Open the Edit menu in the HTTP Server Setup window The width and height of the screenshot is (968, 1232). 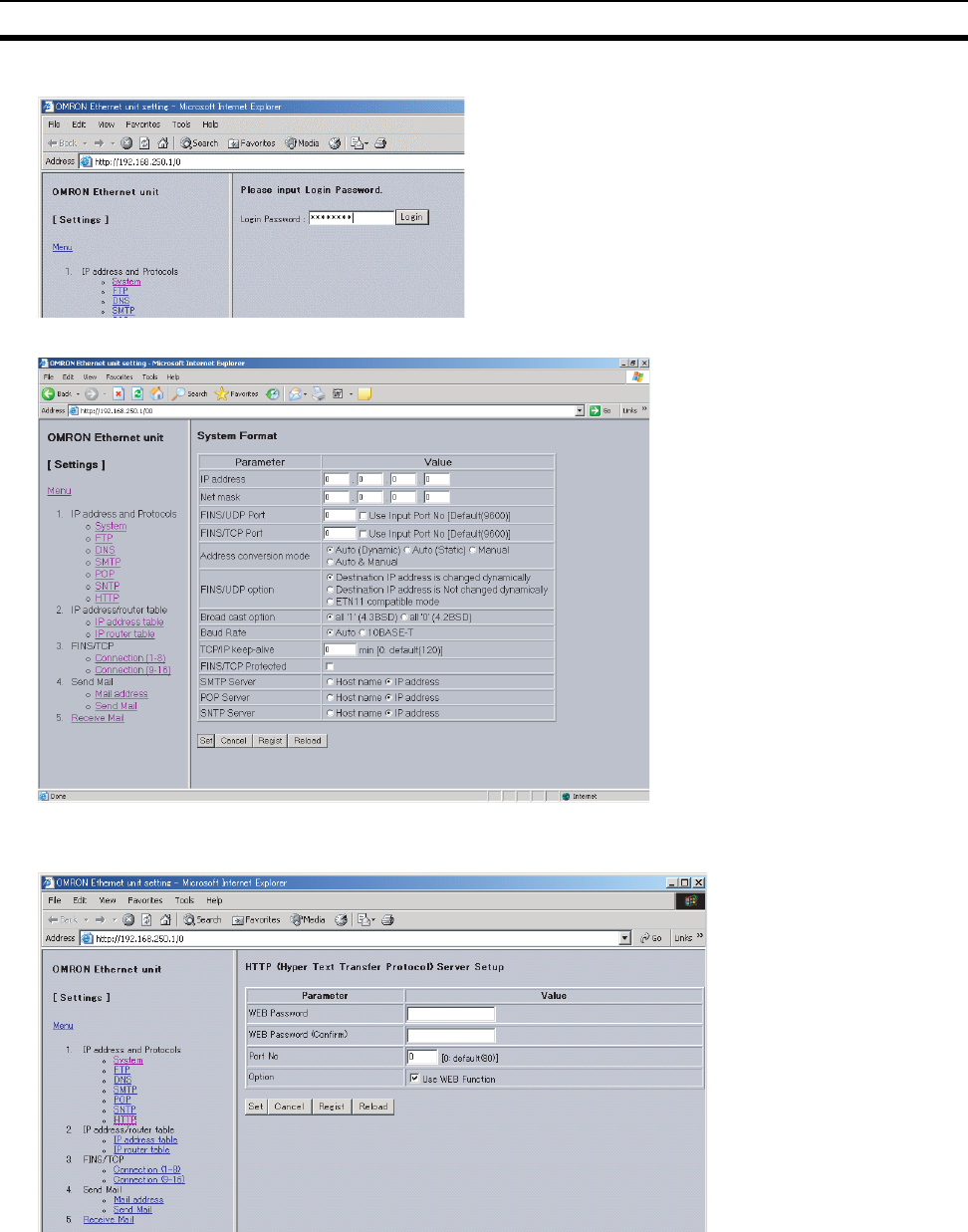(80, 900)
